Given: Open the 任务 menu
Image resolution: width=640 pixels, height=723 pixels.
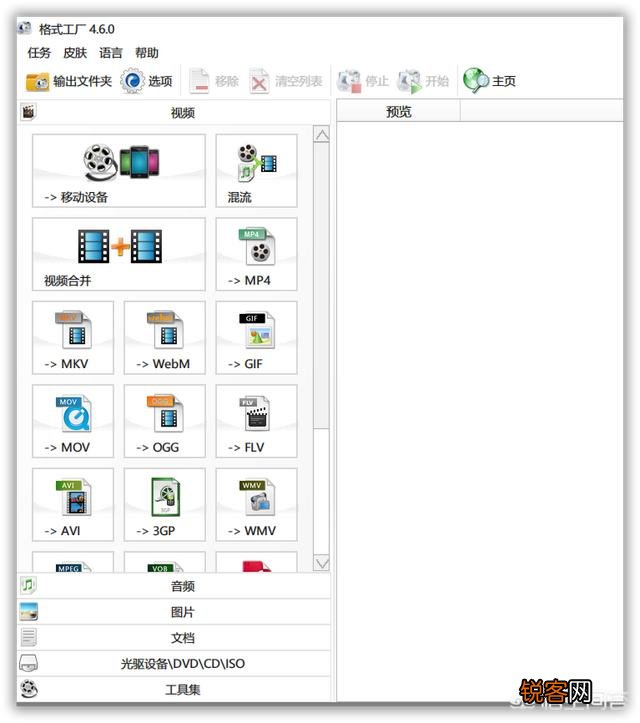Looking at the screenshot, I should point(39,53).
